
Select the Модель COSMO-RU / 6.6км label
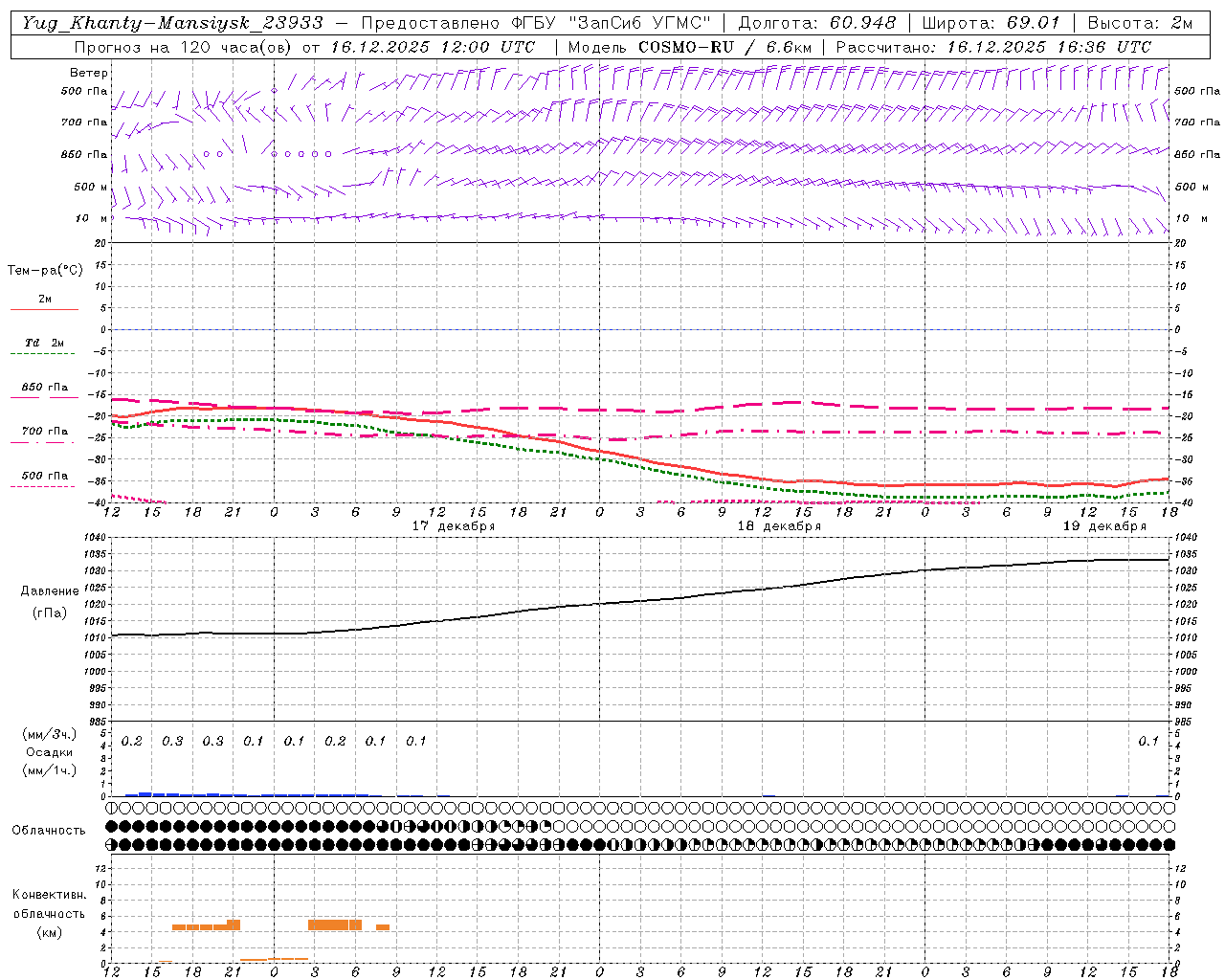[690, 47]
